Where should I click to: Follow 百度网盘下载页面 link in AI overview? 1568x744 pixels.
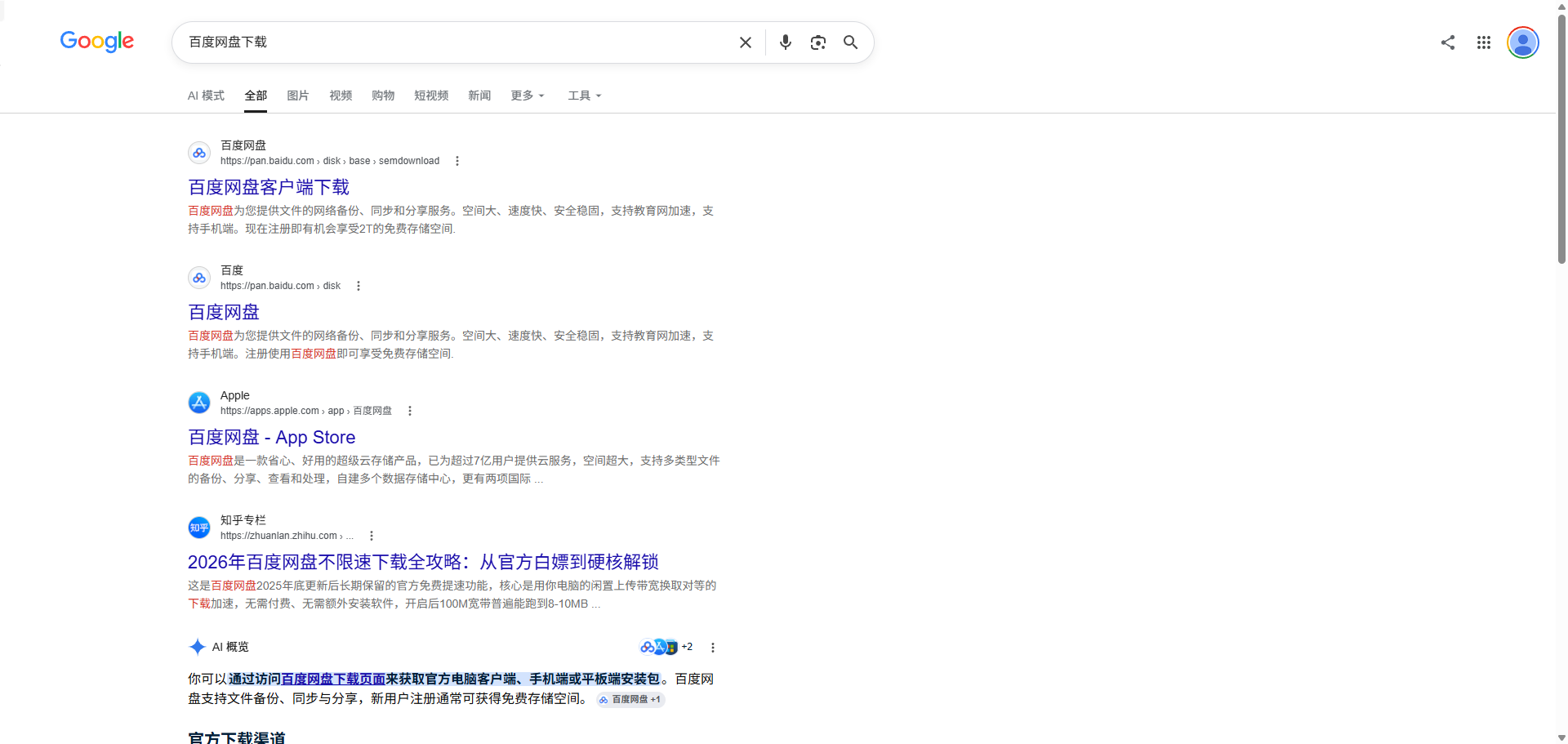coord(333,679)
